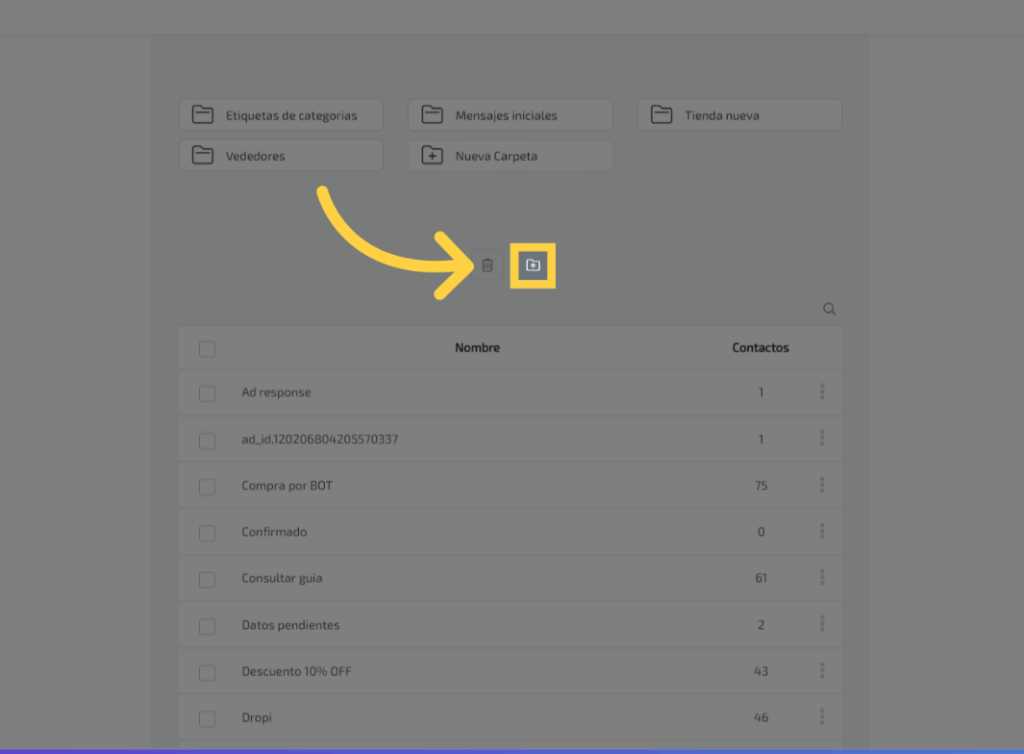Select the Confirmado row checkbox

[x=207, y=533]
